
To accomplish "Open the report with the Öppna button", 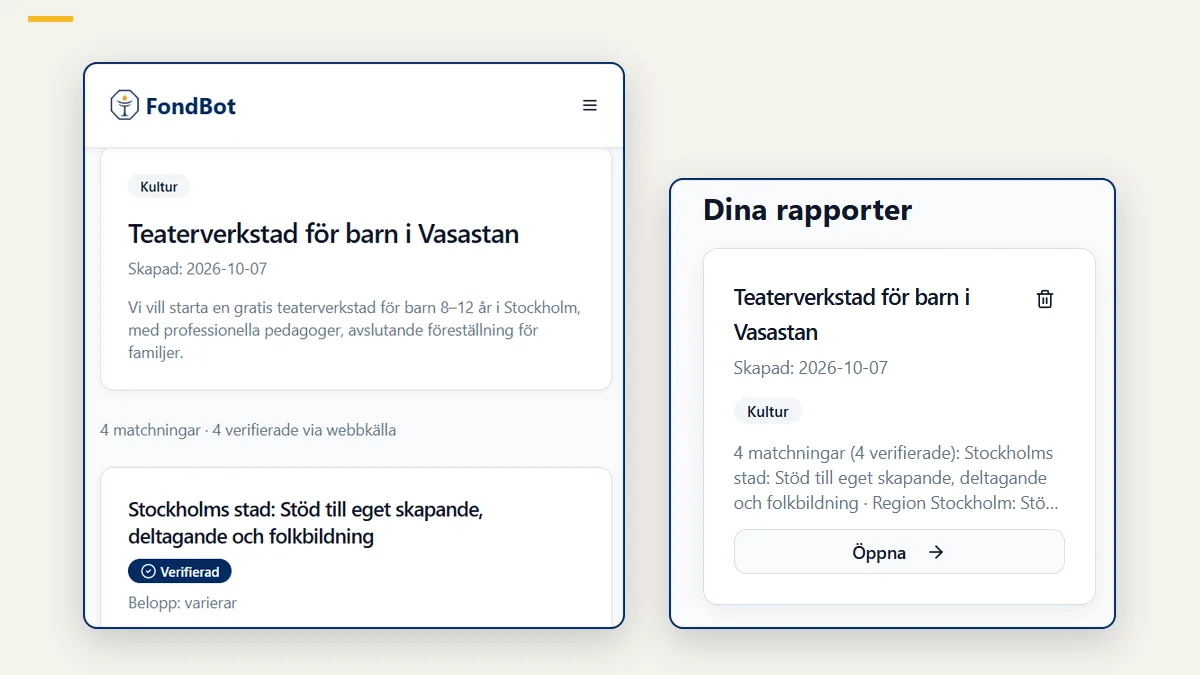I will tap(899, 552).
